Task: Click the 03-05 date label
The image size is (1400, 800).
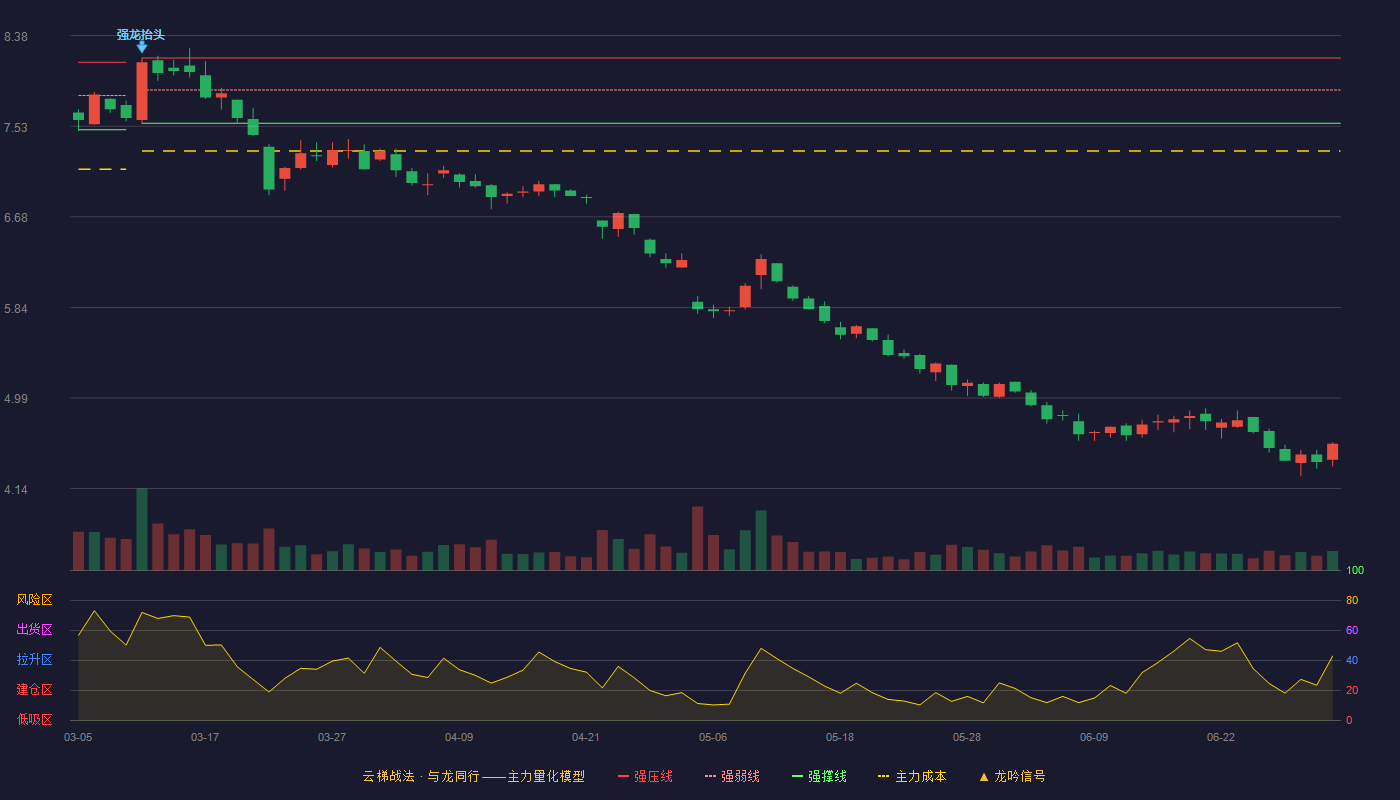Action: pyautogui.click(x=78, y=737)
